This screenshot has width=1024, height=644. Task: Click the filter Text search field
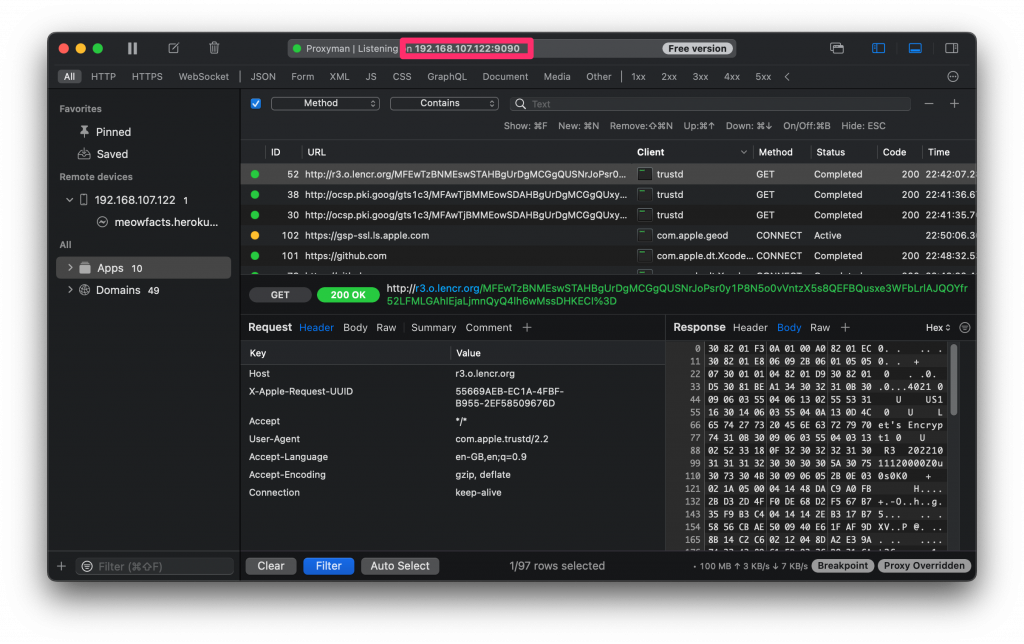click(712, 104)
